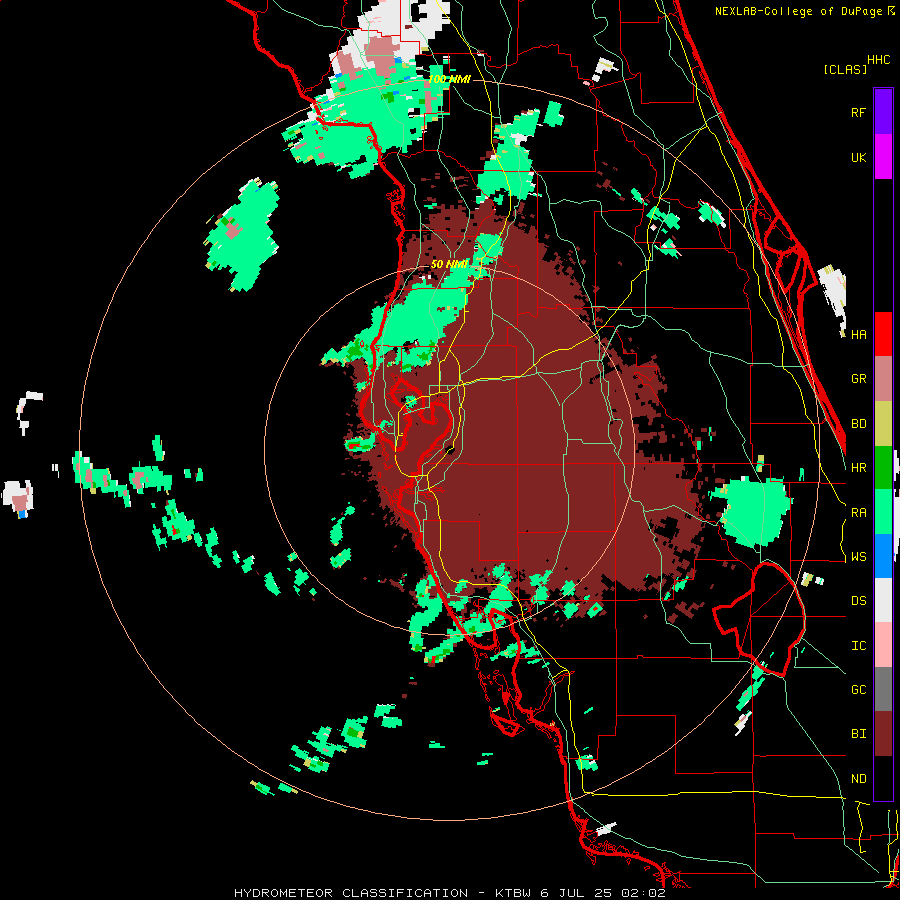
Task: Click the HA legend label
Action: [858, 335]
